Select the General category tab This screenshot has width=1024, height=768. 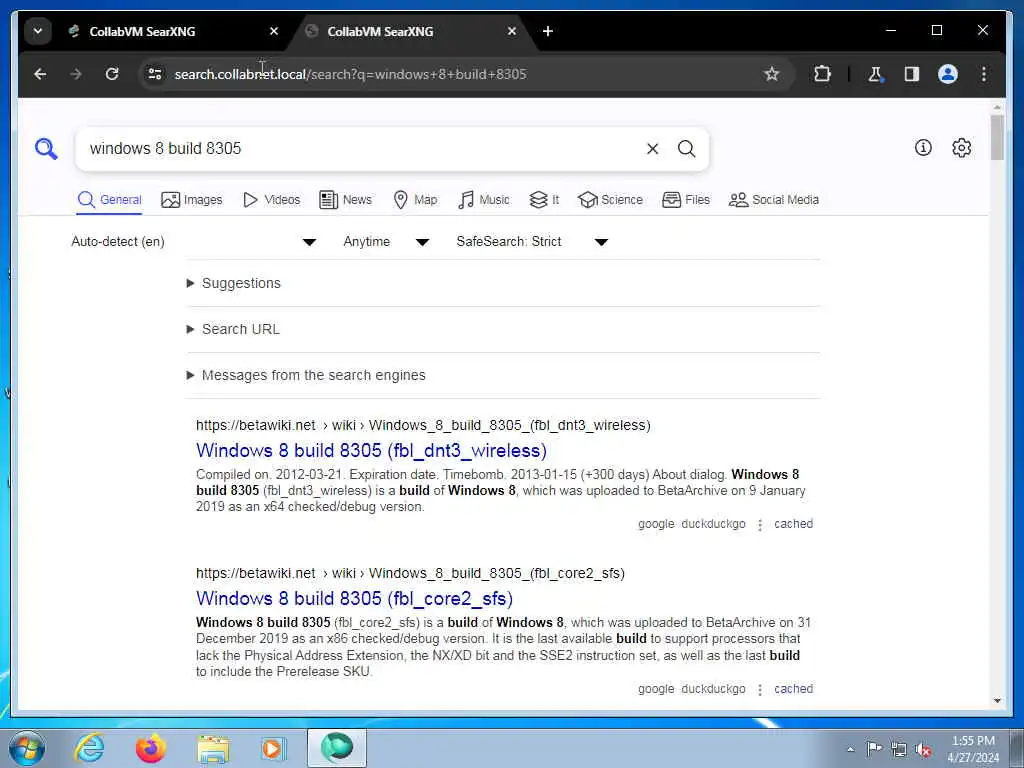click(109, 200)
